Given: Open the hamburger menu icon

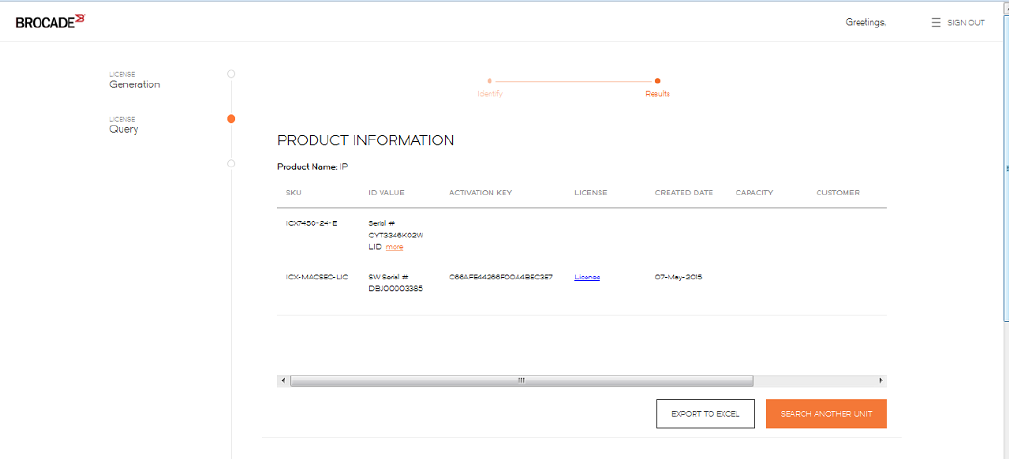Looking at the screenshot, I should tap(936, 23).
